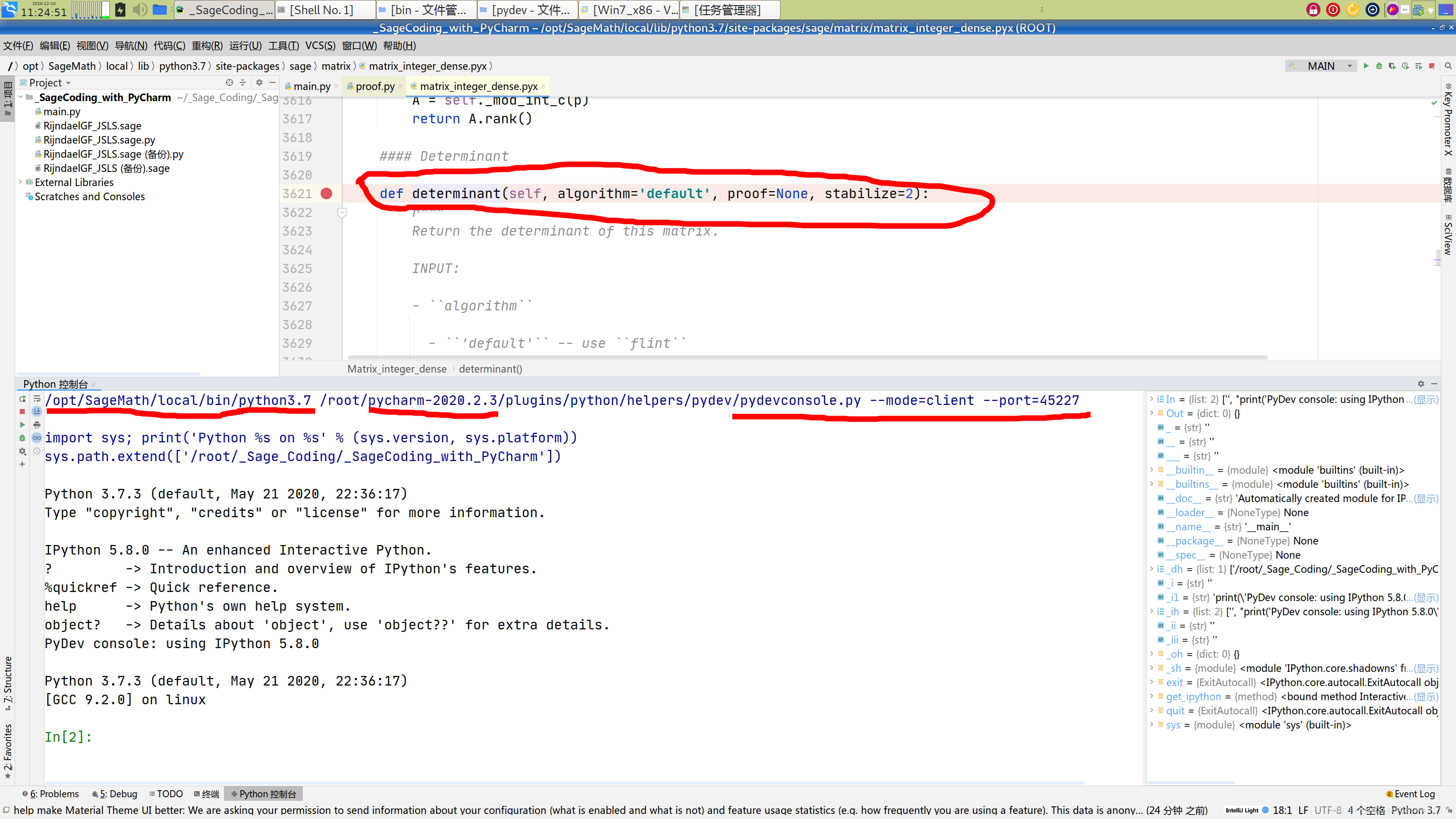This screenshot has height=819, width=1456.
Task: Toggle soft-wrap in the Python console toolbar
Action: [x=37, y=399]
